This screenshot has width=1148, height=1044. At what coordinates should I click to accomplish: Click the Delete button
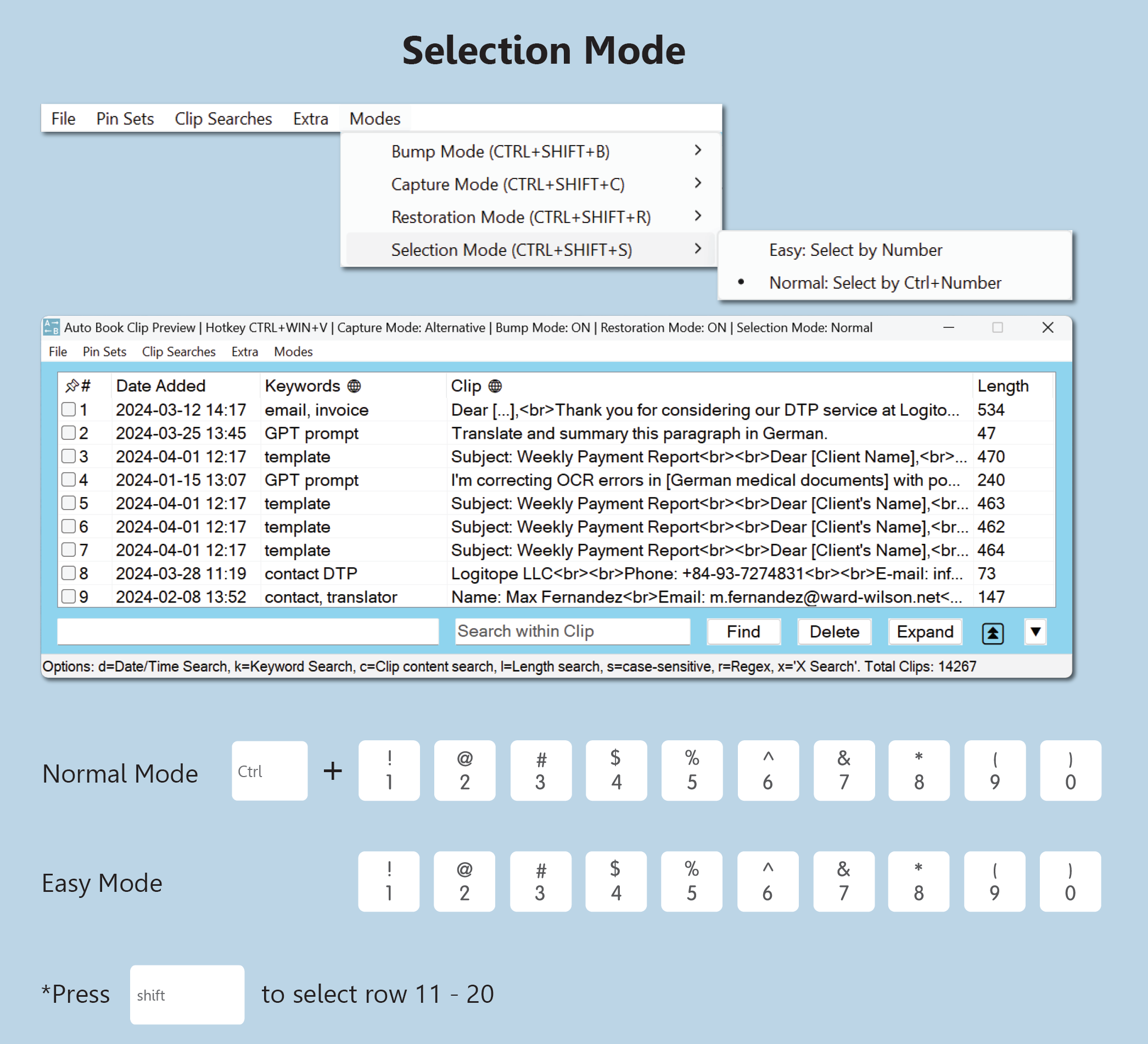point(833,632)
